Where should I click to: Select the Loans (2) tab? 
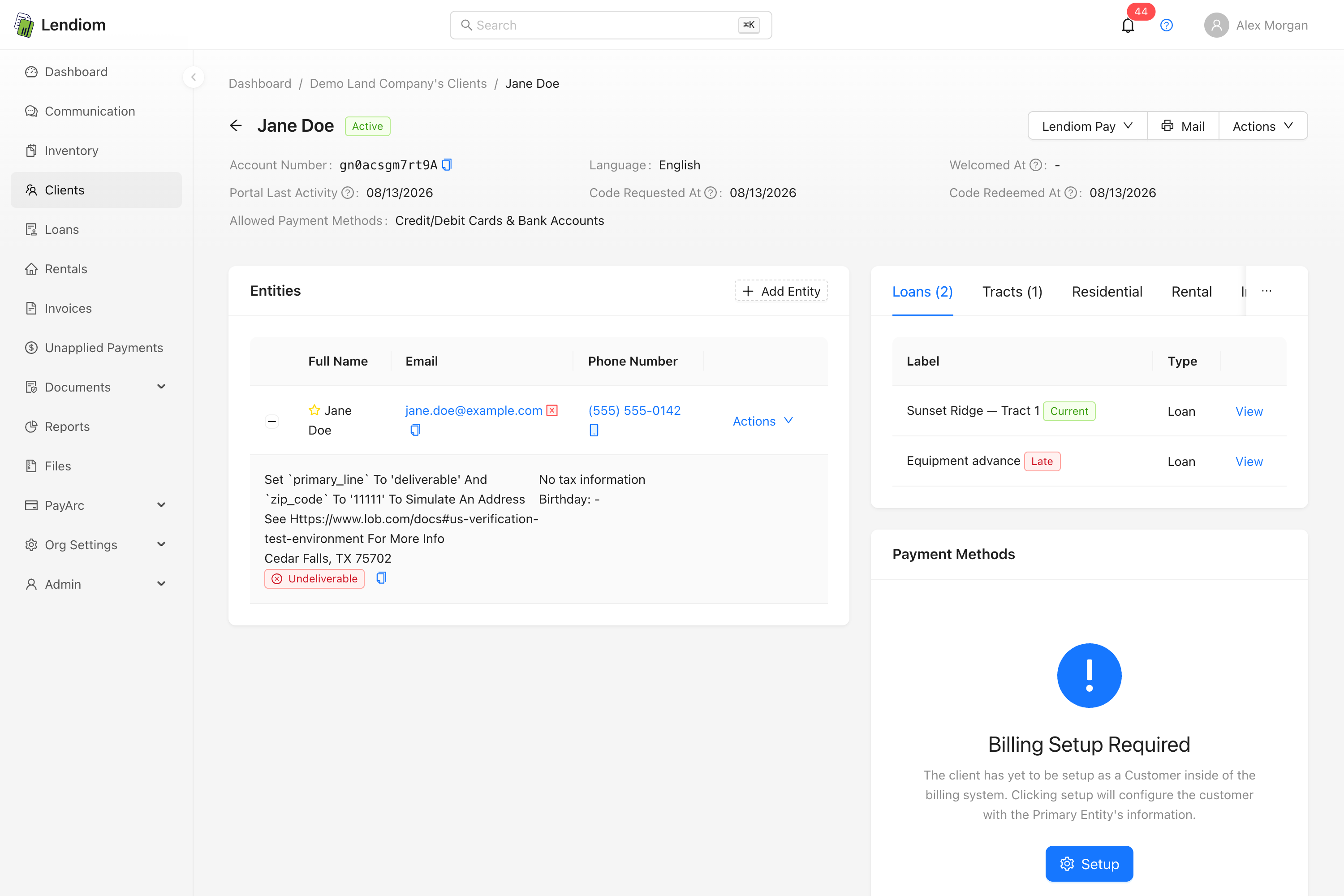point(922,292)
